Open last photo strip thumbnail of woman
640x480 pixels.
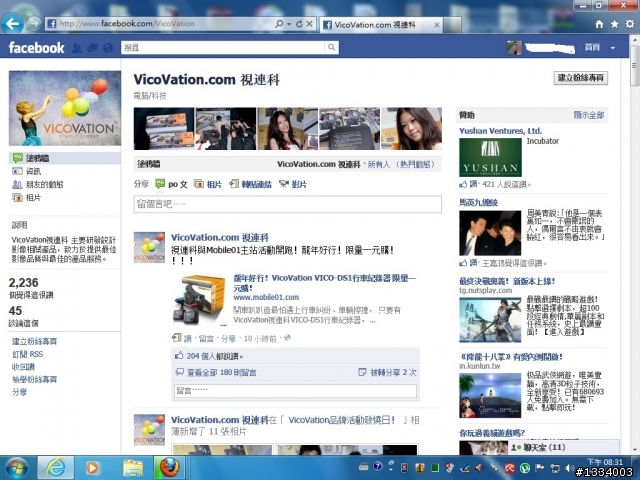411,129
